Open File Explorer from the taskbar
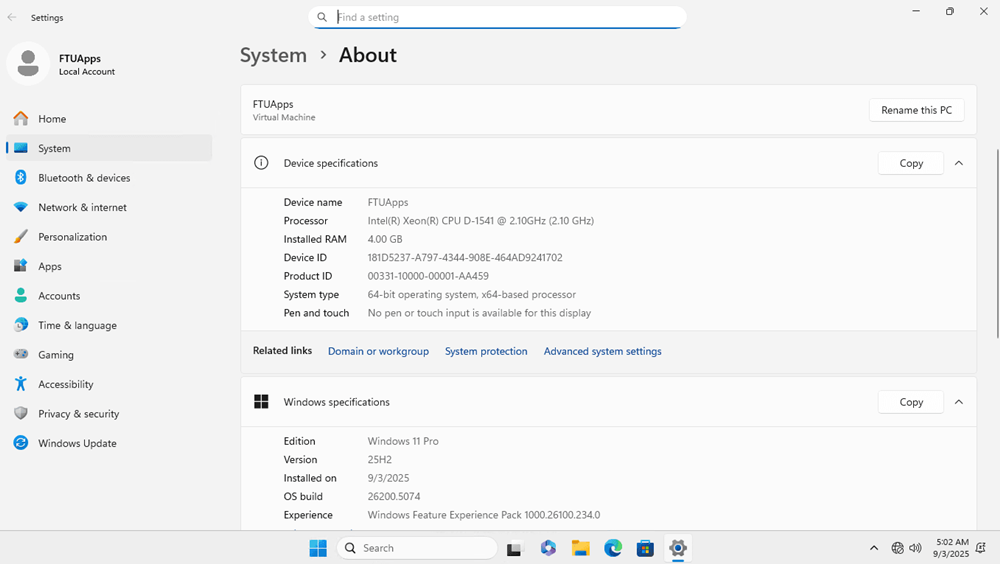Screen dimensions: 1000x564 tap(580, 548)
